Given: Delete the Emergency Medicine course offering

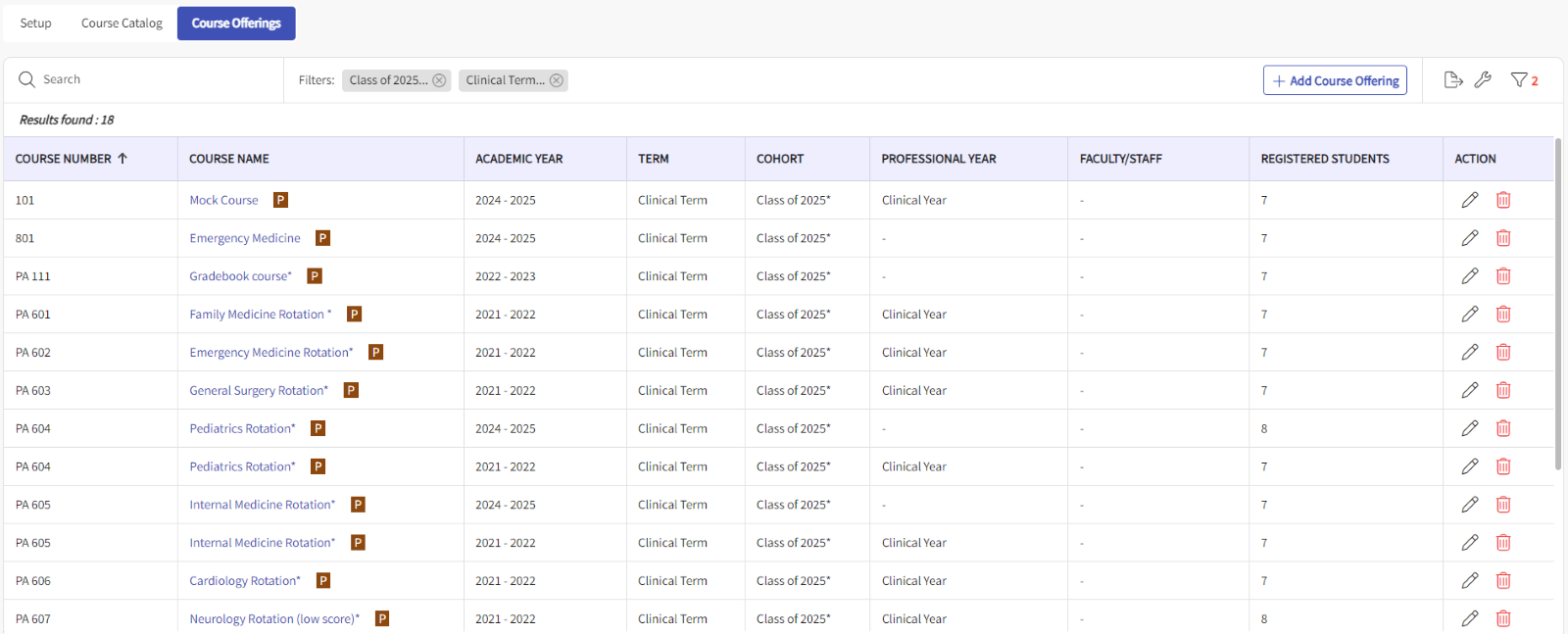Looking at the screenshot, I should click(x=1503, y=238).
